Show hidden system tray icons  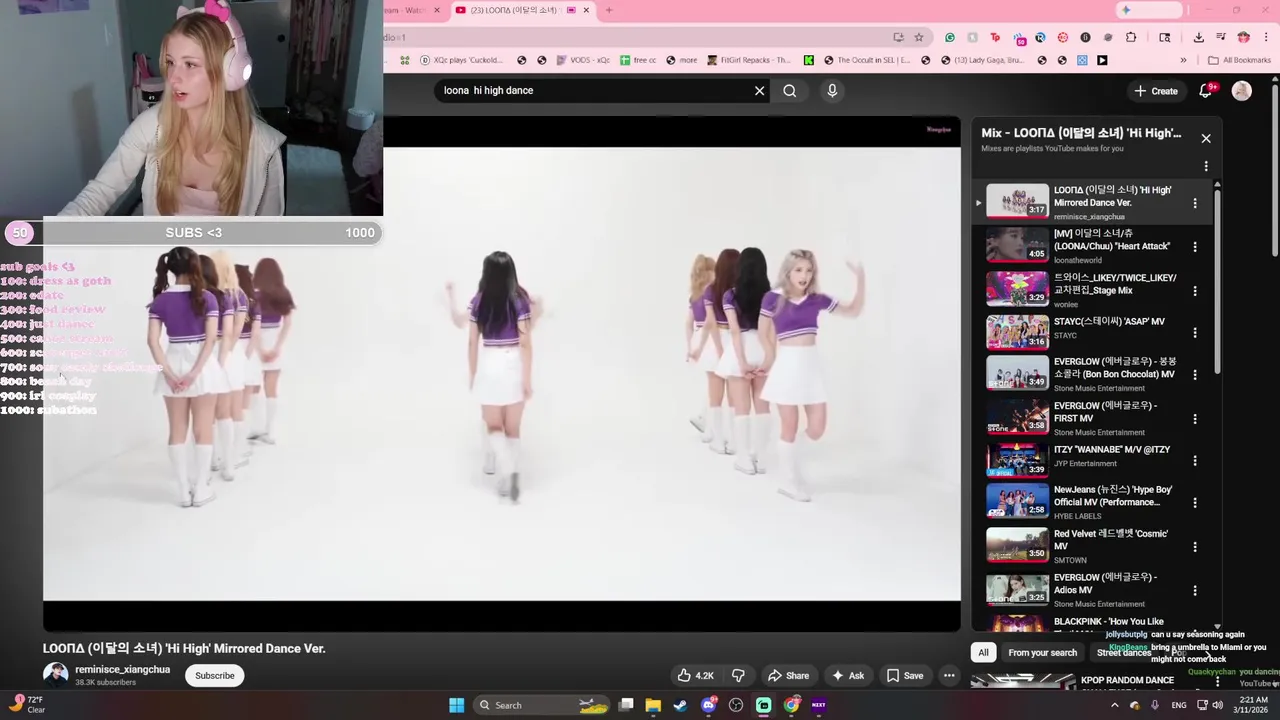coord(1115,705)
